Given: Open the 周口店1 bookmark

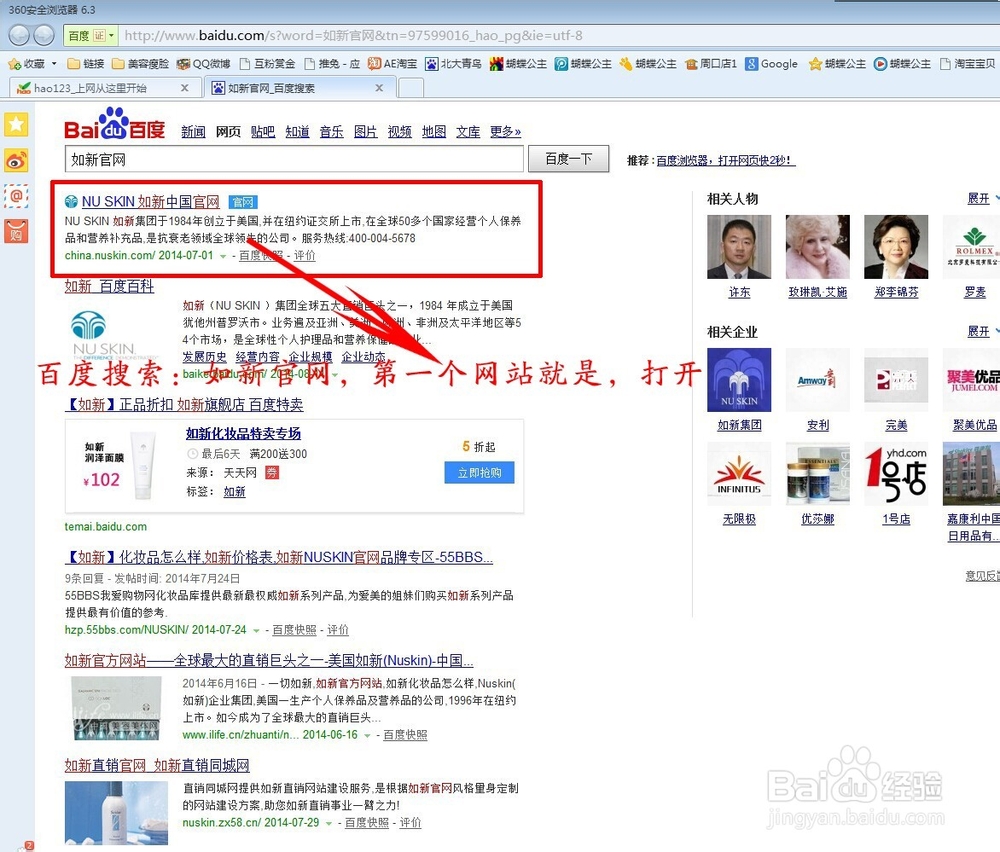Looking at the screenshot, I should (711, 64).
